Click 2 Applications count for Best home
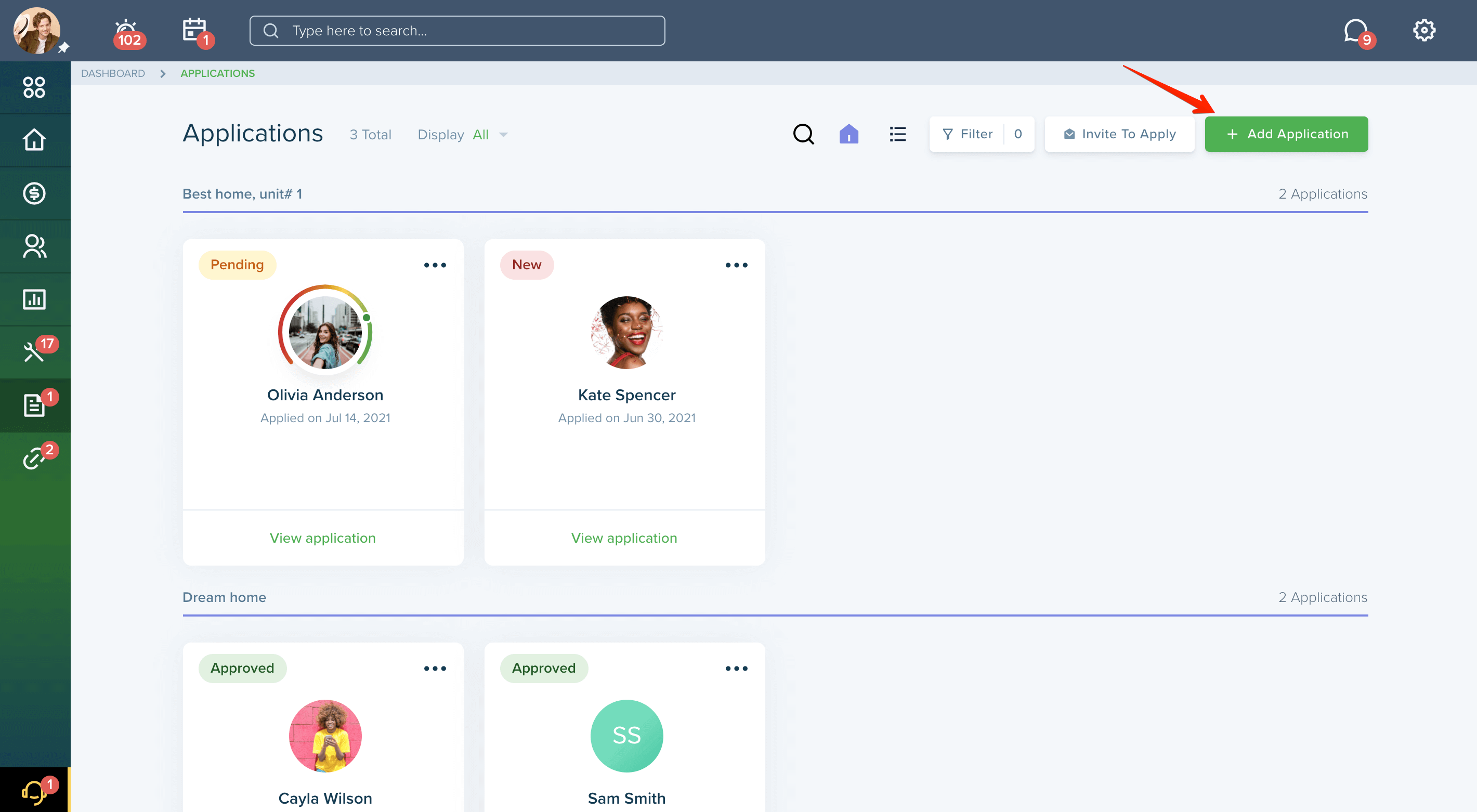Screen dimensions: 1477x812 click(x=1323, y=194)
